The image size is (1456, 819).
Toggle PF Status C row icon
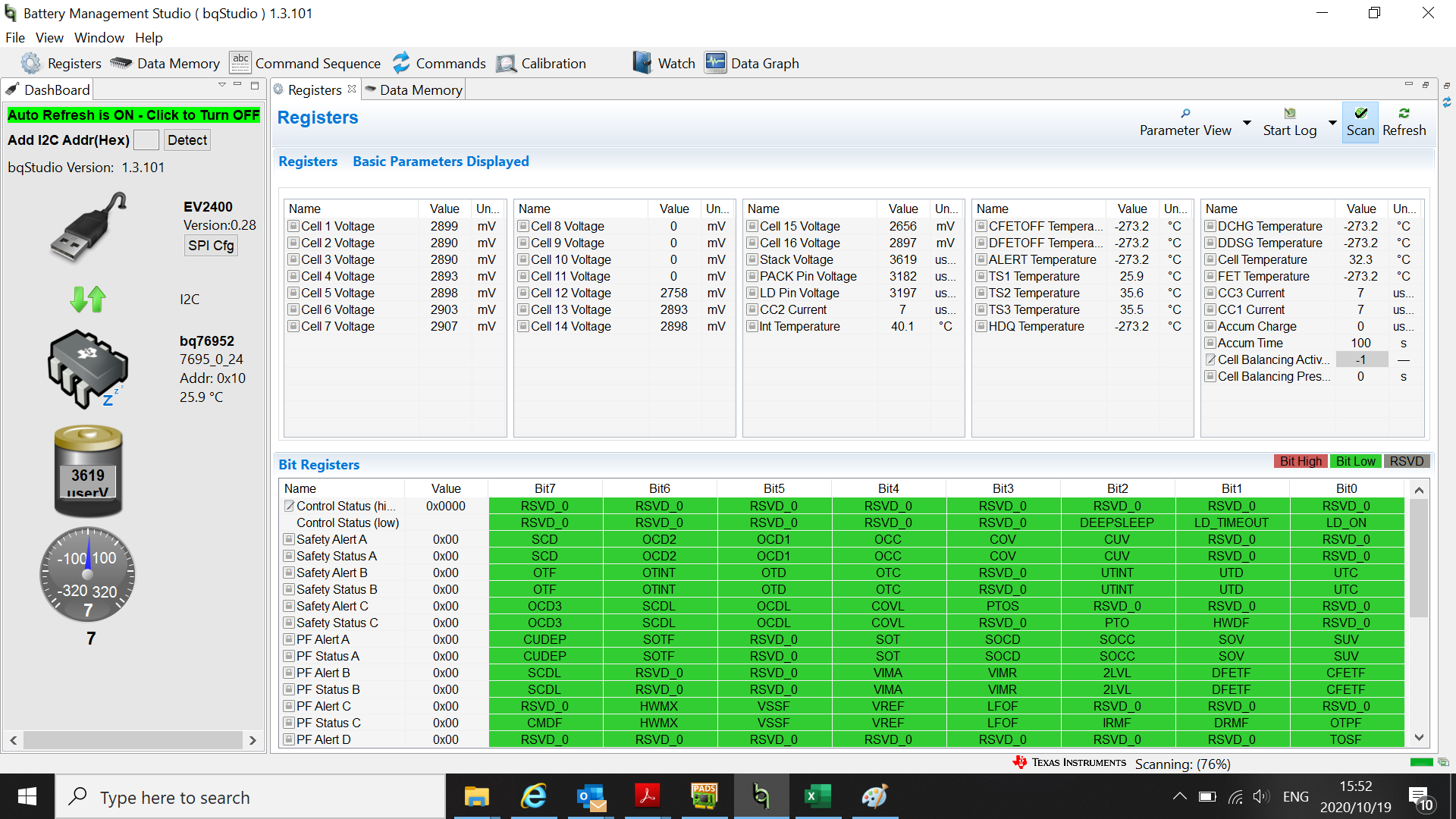[x=289, y=723]
